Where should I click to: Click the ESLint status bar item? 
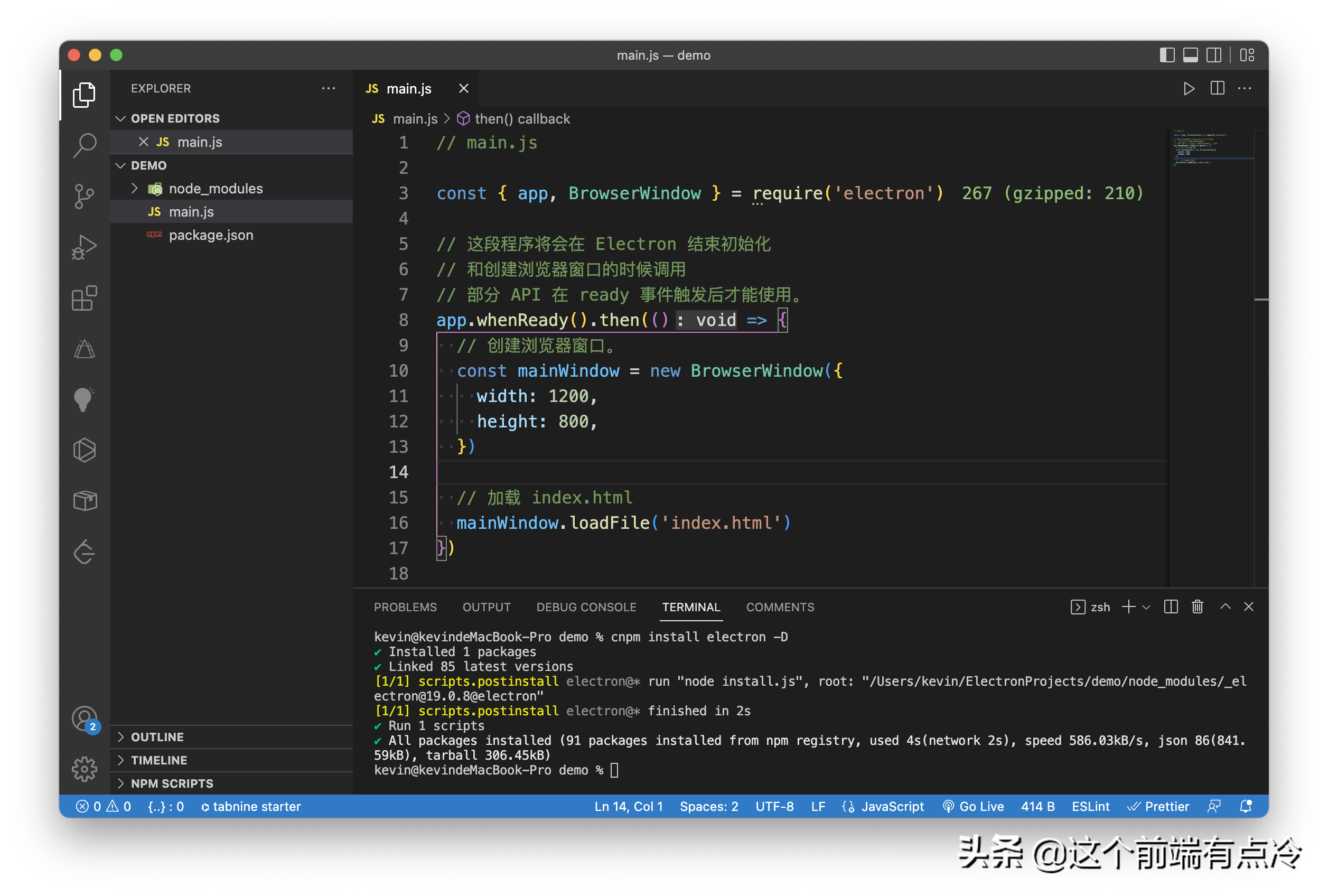click(x=1090, y=806)
